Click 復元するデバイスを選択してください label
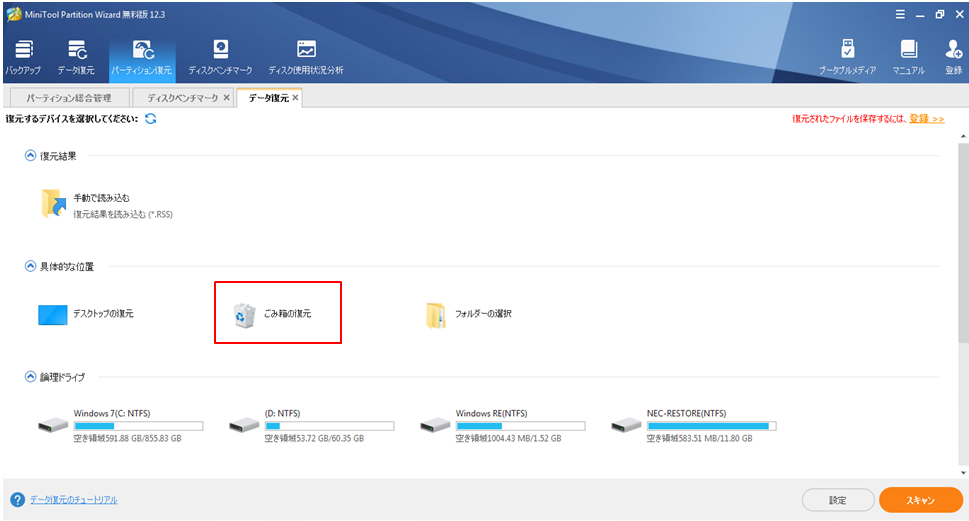 point(72,119)
